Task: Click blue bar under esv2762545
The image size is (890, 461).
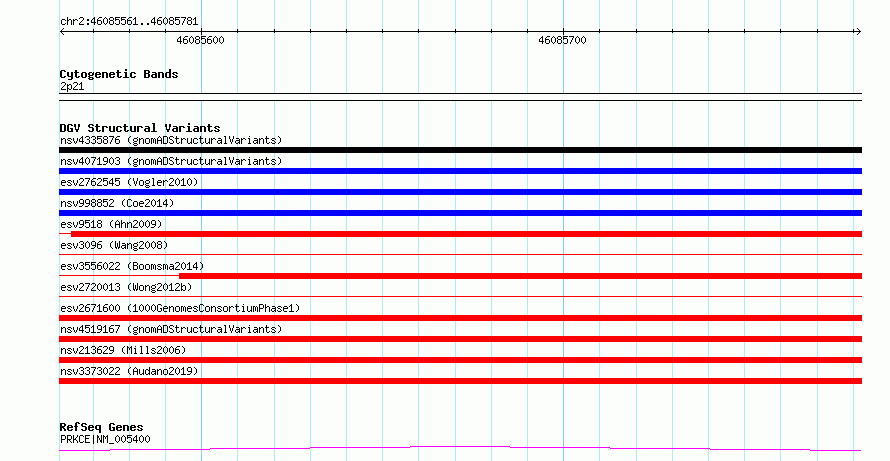Action: coord(460,192)
